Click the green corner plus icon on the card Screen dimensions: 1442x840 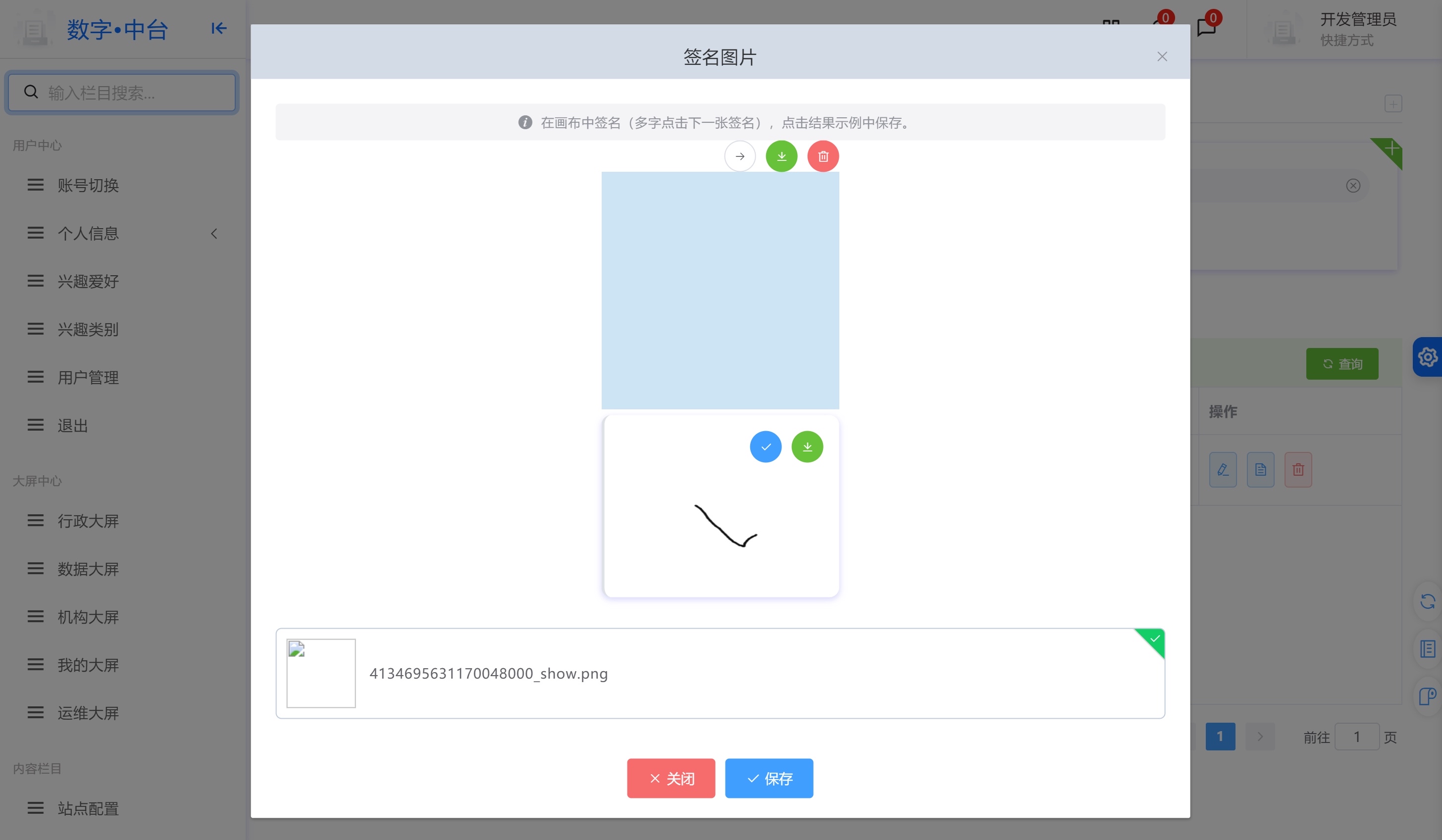[x=1391, y=148]
